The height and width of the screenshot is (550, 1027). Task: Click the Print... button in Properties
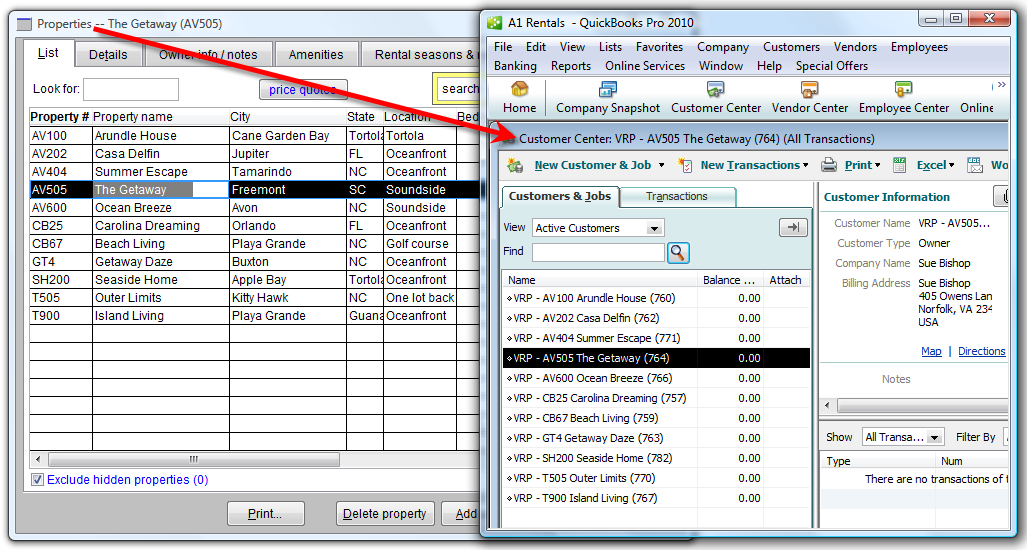265,514
